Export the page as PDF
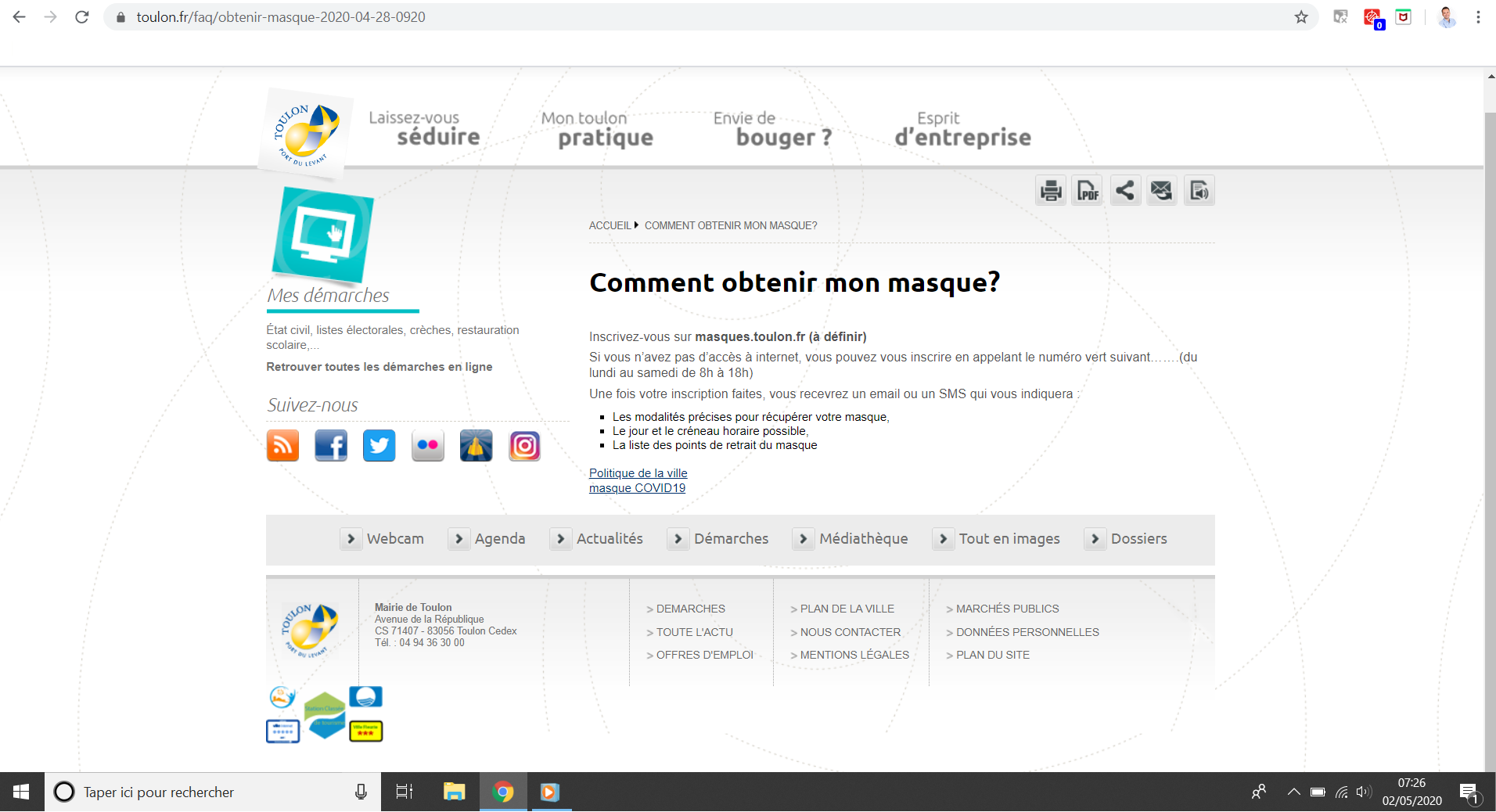This screenshot has height=812, width=1496. (x=1088, y=190)
